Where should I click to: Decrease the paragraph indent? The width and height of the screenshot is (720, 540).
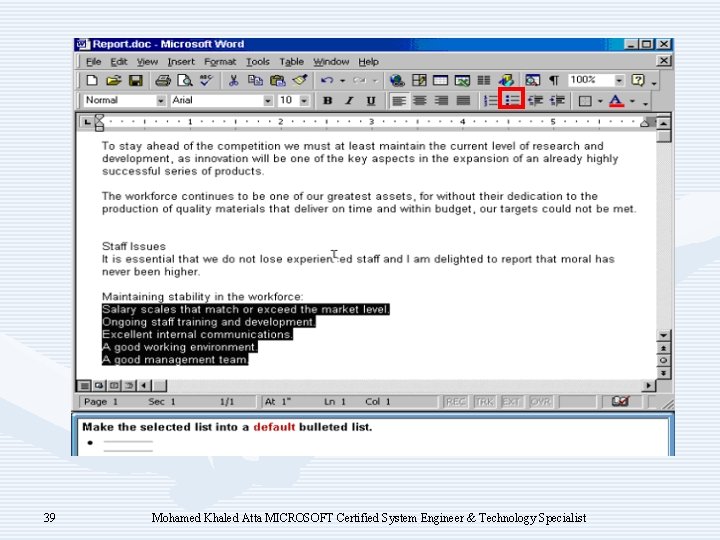click(x=535, y=101)
